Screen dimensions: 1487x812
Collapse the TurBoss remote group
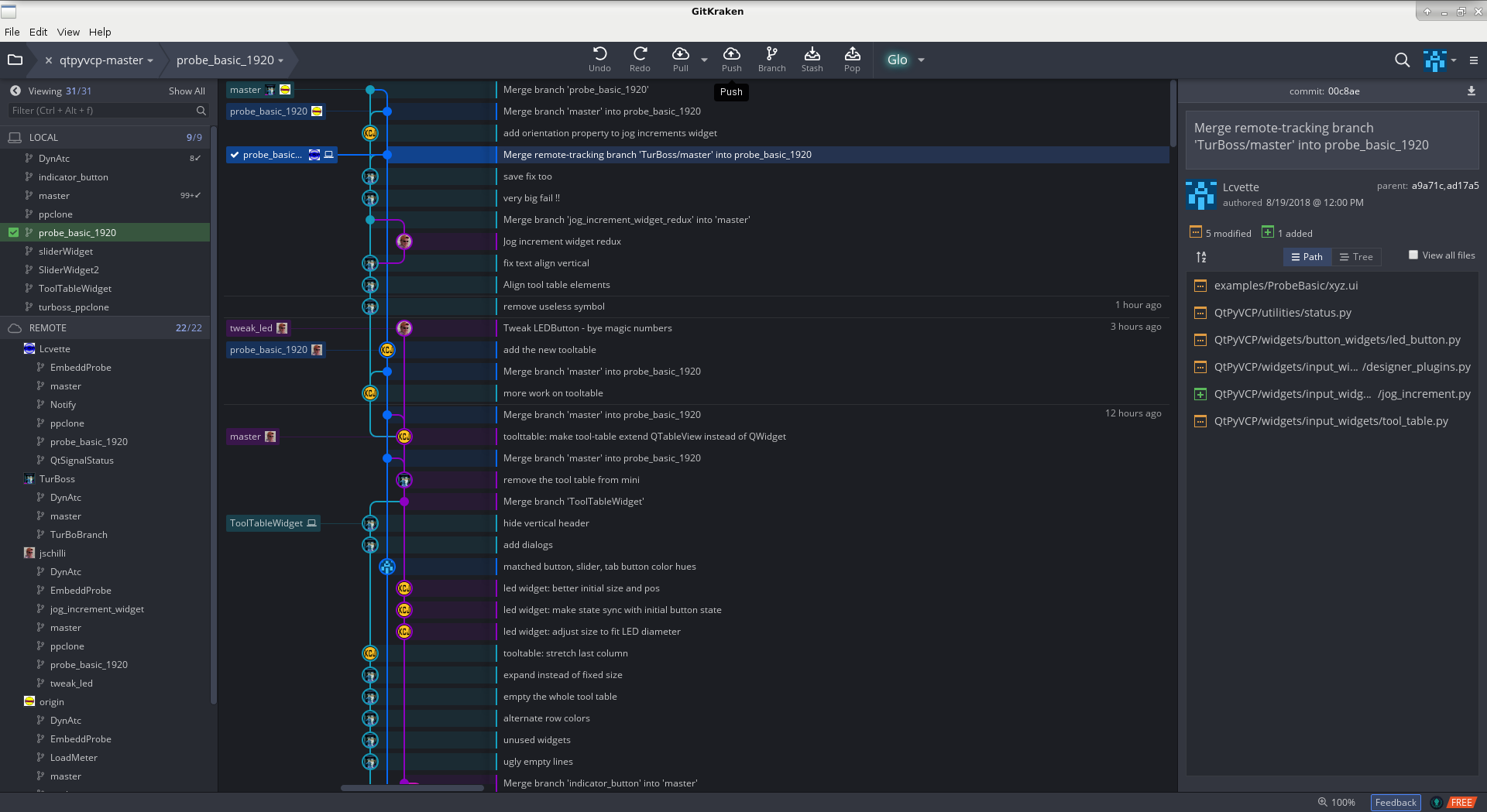pos(57,479)
